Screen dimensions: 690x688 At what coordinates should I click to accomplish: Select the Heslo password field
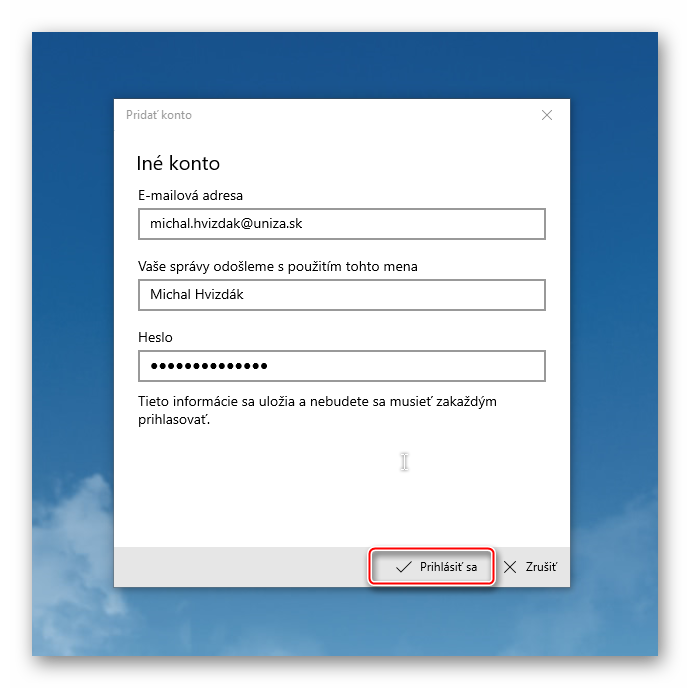coord(341,366)
